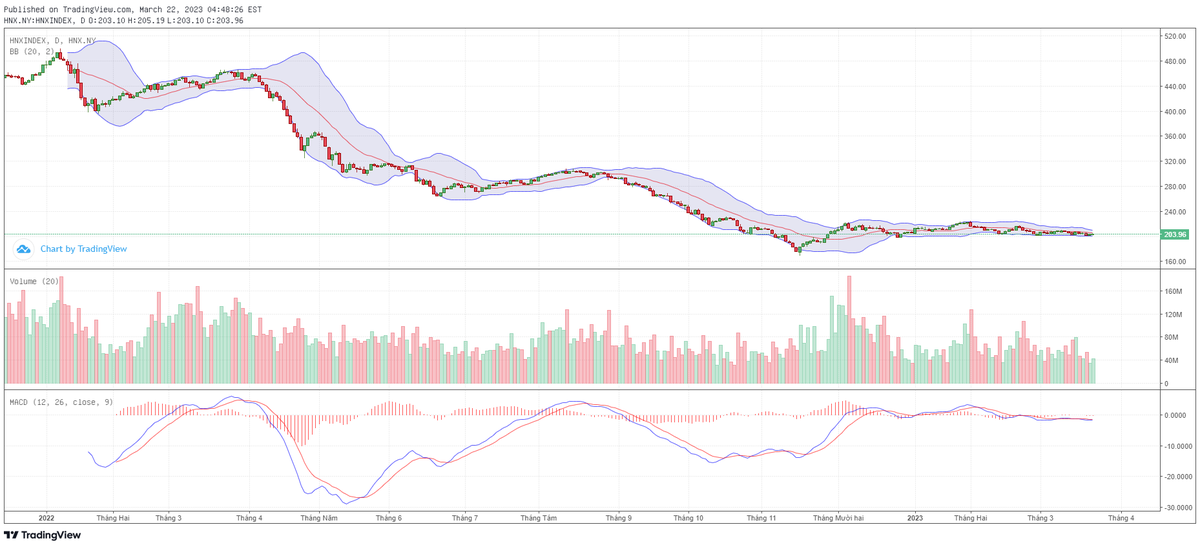This screenshot has width=1200, height=547.
Task: Select the Volume (20) indicator legend
Action: coord(35,282)
